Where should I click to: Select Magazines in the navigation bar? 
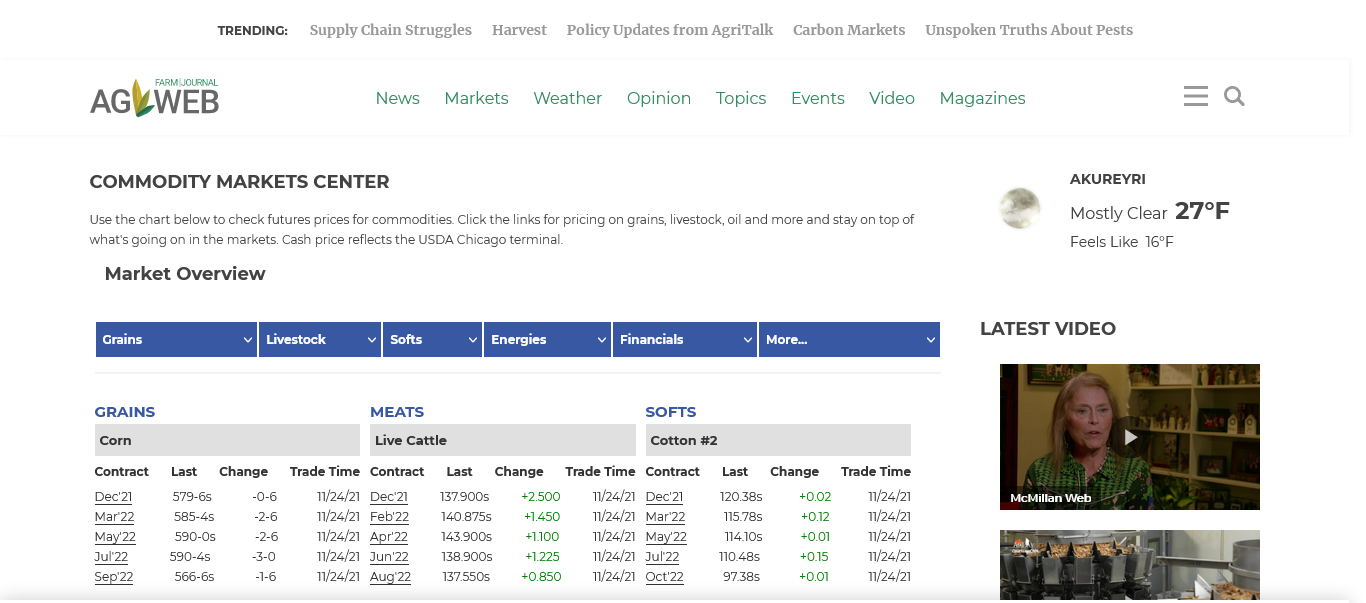tap(982, 98)
